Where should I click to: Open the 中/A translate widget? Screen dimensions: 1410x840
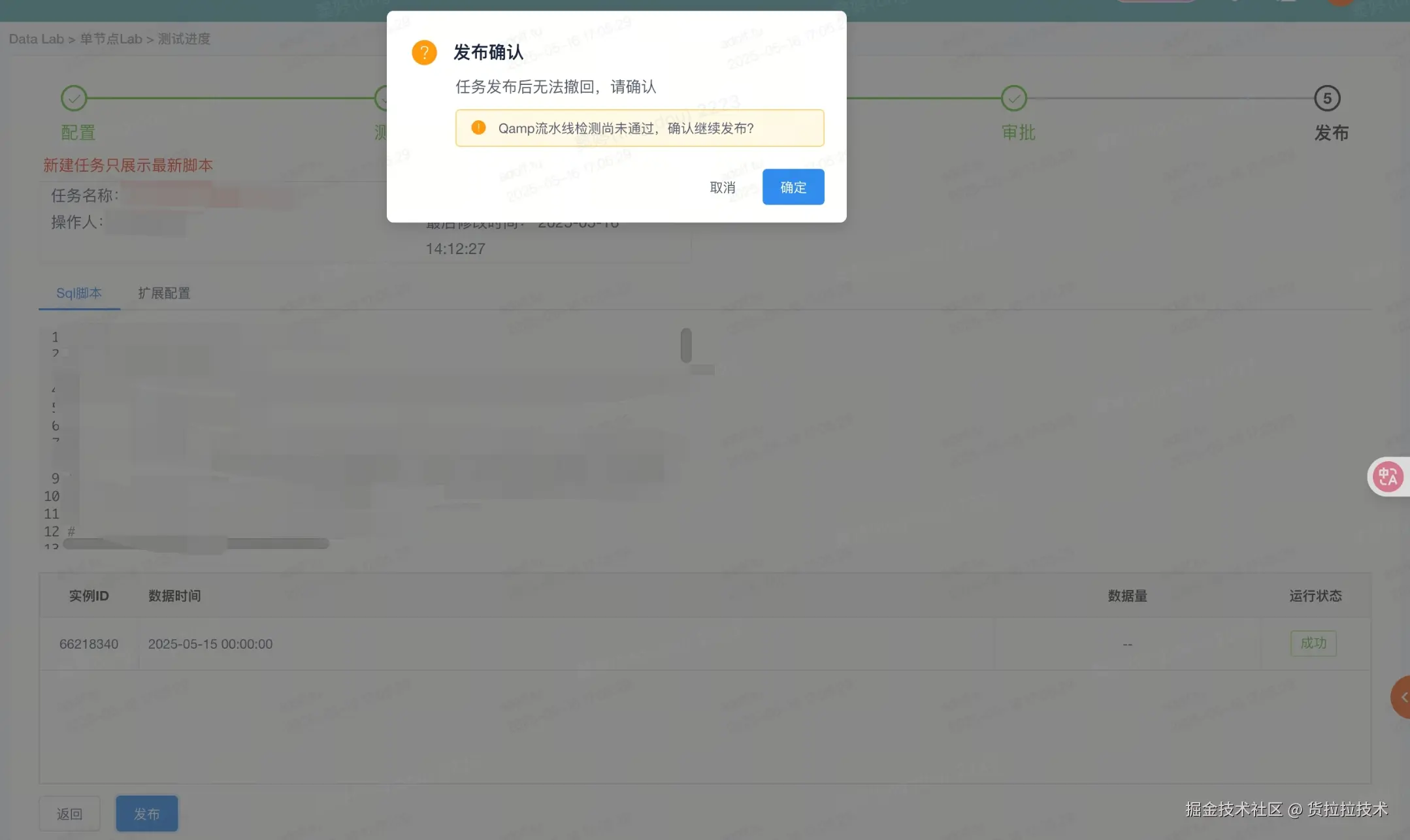click(1388, 476)
